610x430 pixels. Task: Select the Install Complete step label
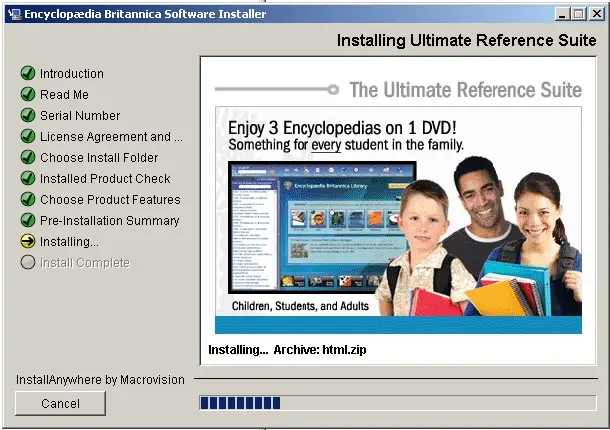(x=85, y=263)
